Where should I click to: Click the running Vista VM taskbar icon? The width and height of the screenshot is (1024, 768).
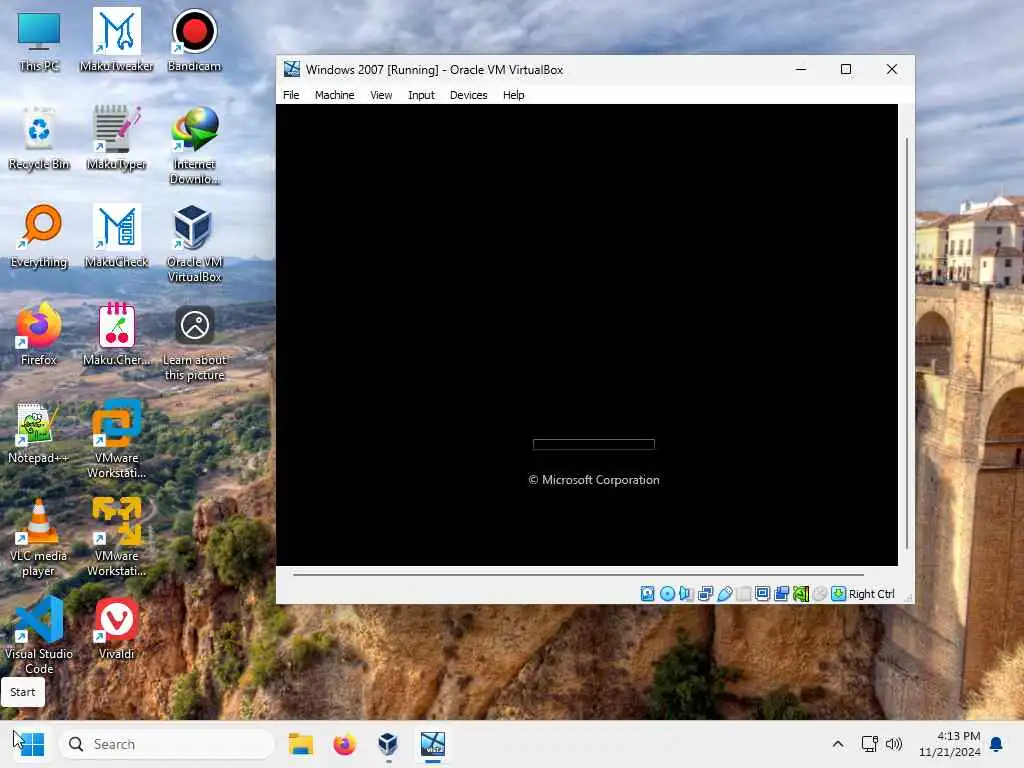[x=432, y=744]
